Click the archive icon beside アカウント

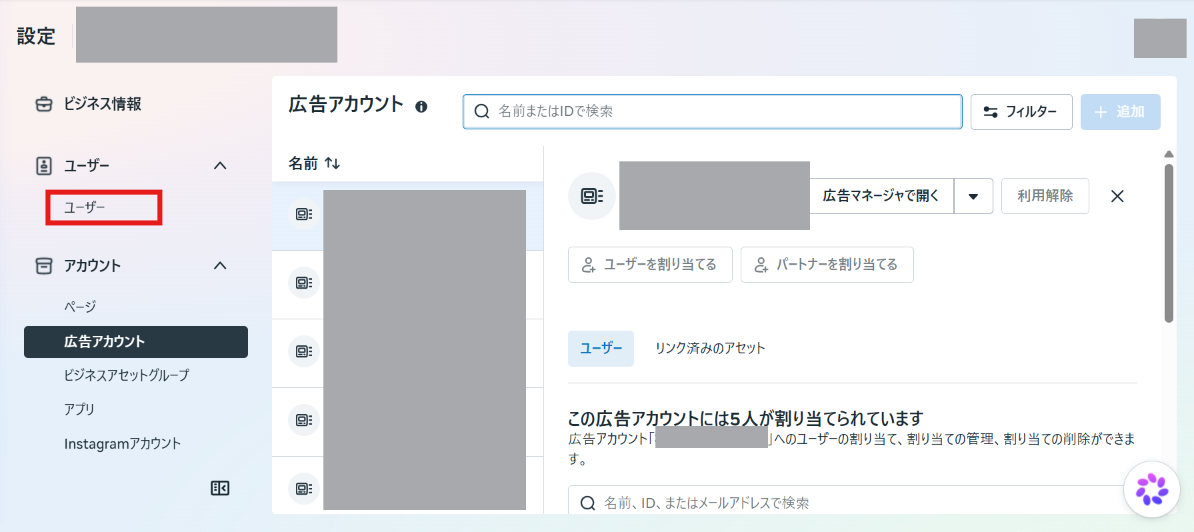pos(45,266)
